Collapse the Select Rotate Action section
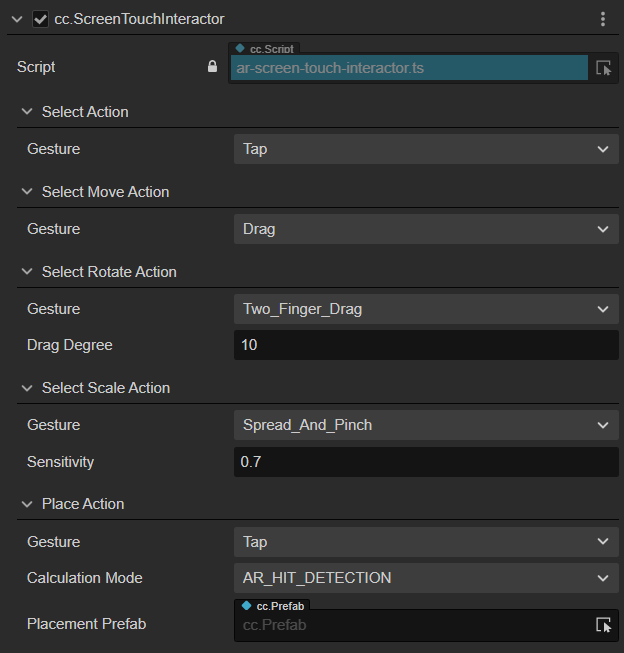Viewport: 624px width, 653px height. point(27,272)
